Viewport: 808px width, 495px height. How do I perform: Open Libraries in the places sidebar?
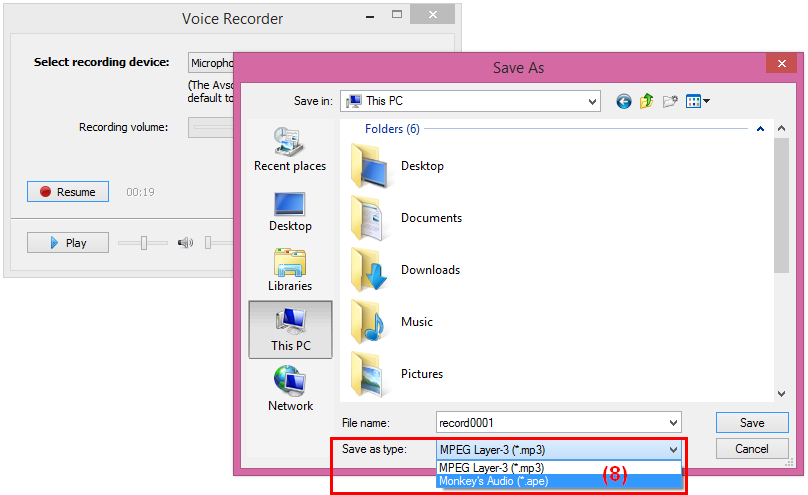pos(290,270)
